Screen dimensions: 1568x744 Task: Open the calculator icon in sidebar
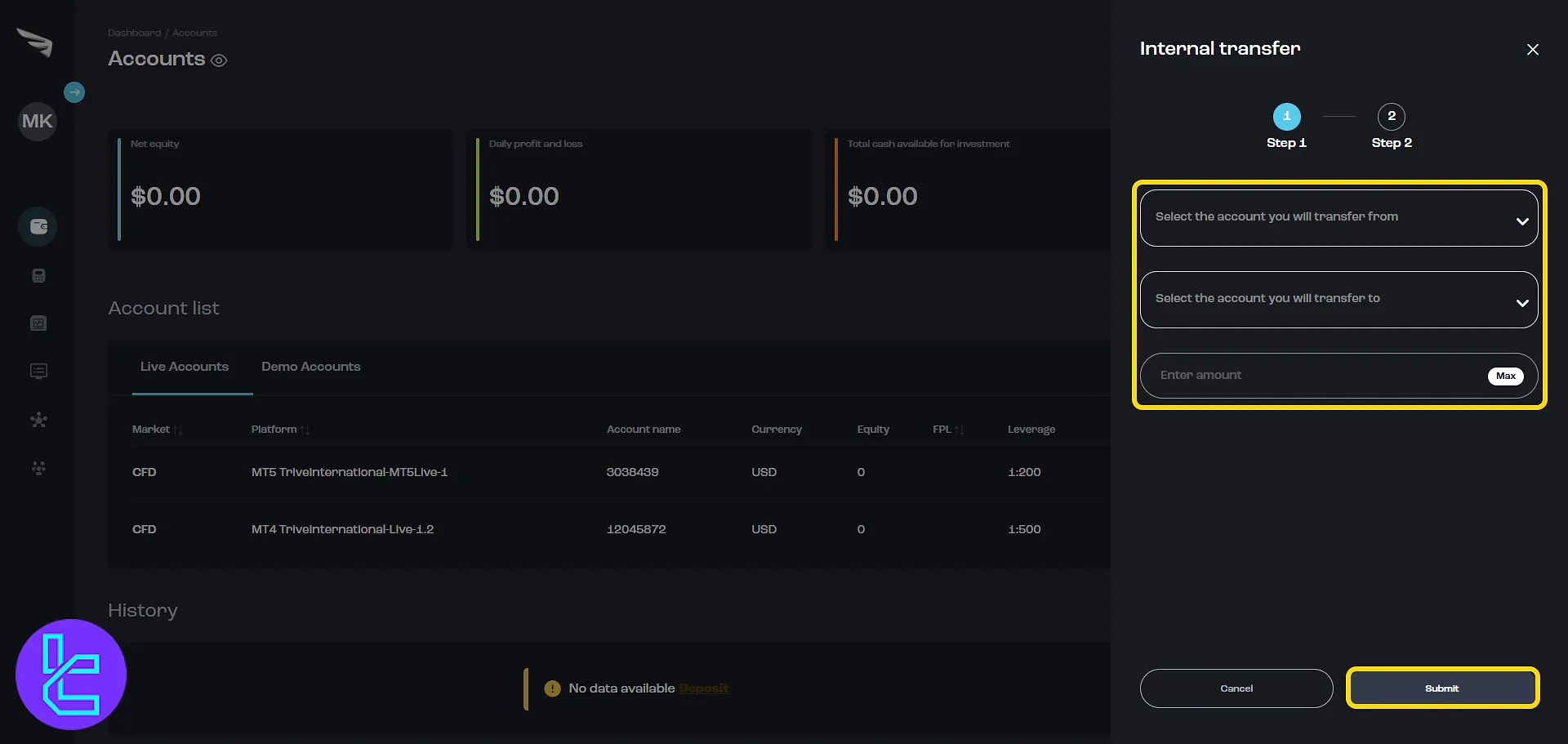38,276
